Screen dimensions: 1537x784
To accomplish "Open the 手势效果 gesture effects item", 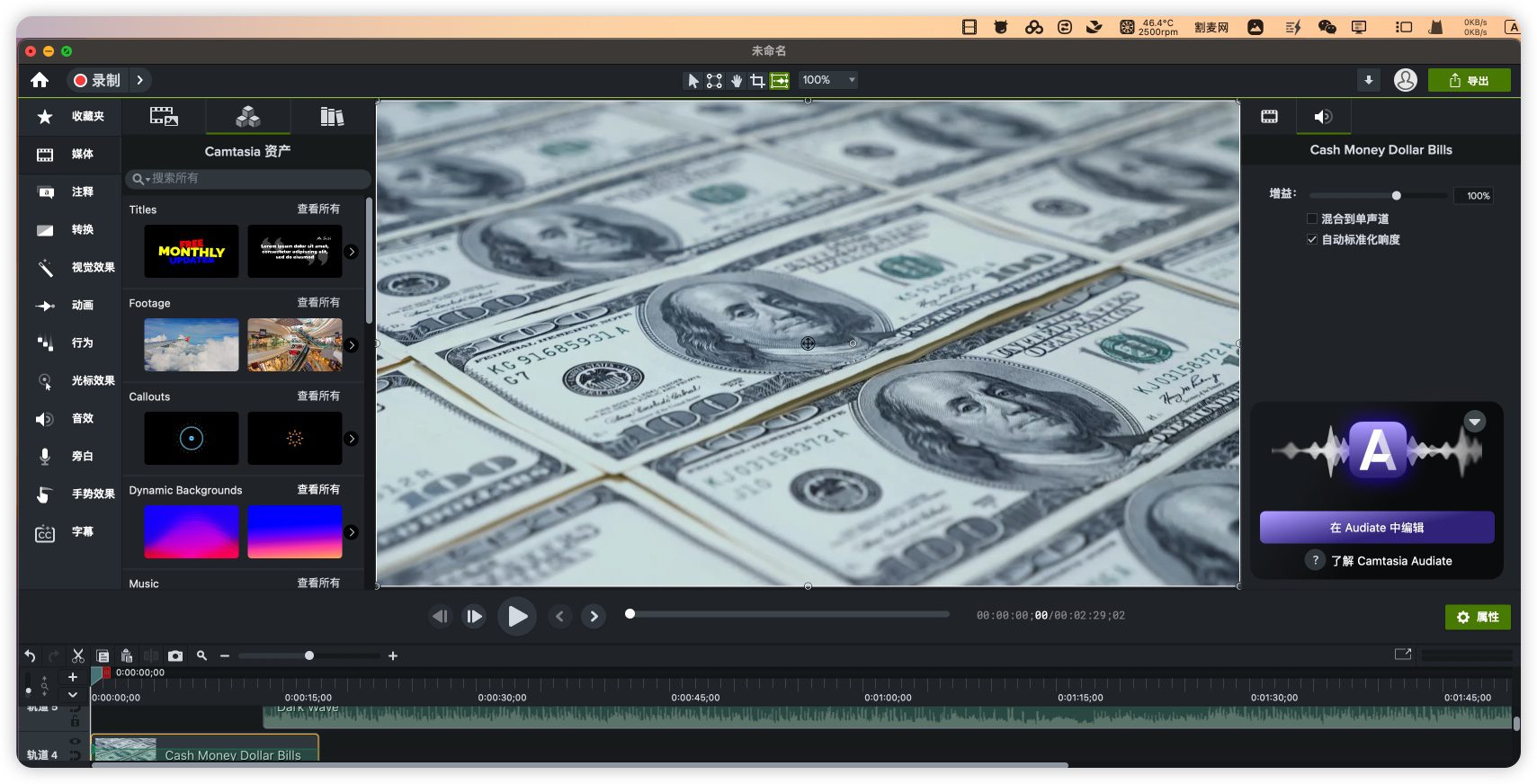I will coord(70,494).
